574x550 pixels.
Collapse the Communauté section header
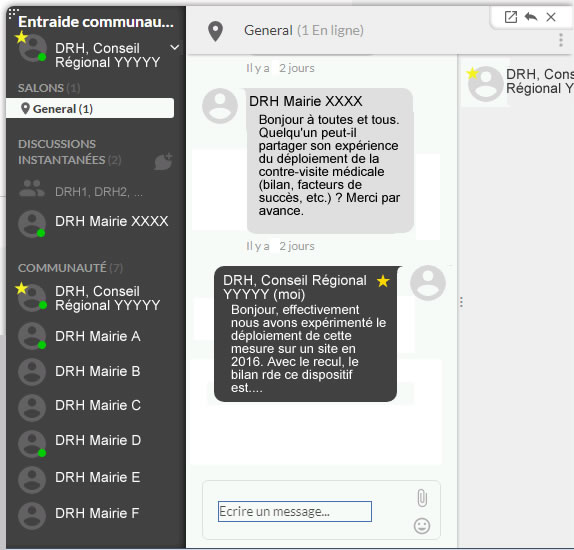[x=70, y=268]
